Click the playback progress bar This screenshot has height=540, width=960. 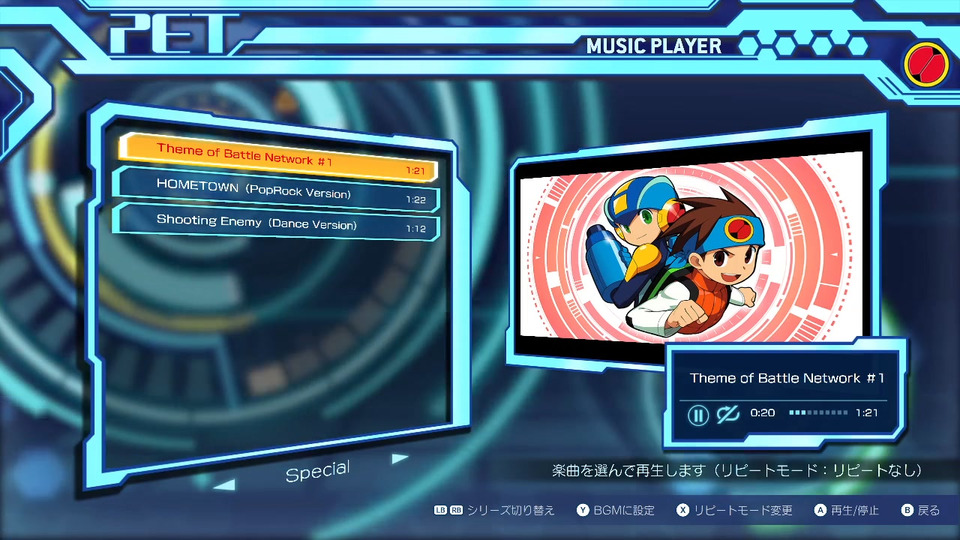pos(818,413)
